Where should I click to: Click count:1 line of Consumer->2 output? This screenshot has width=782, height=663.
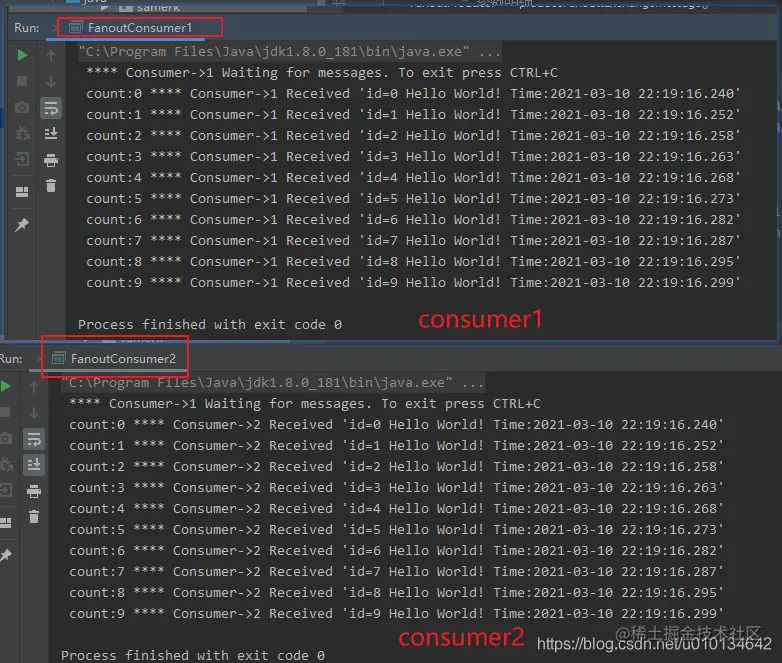tap(396, 445)
